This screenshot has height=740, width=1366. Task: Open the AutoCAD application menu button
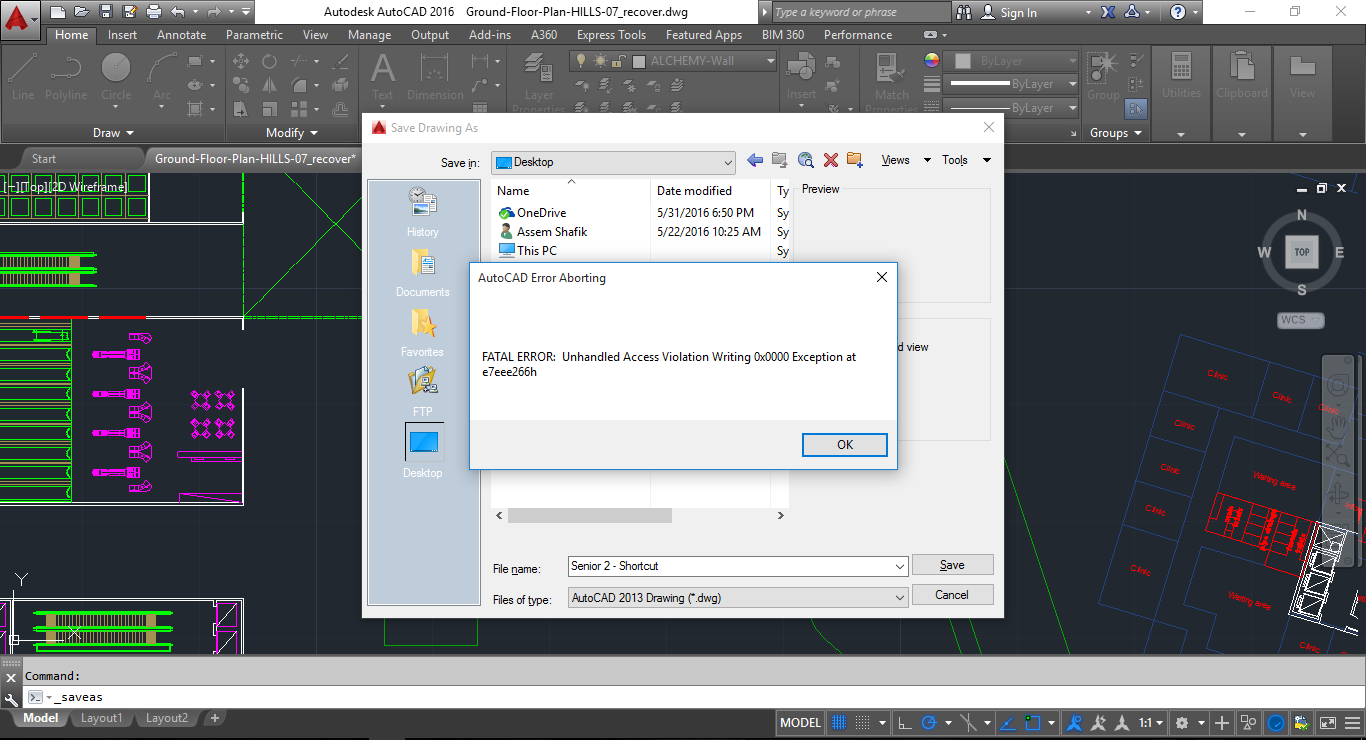pos(20,18)
